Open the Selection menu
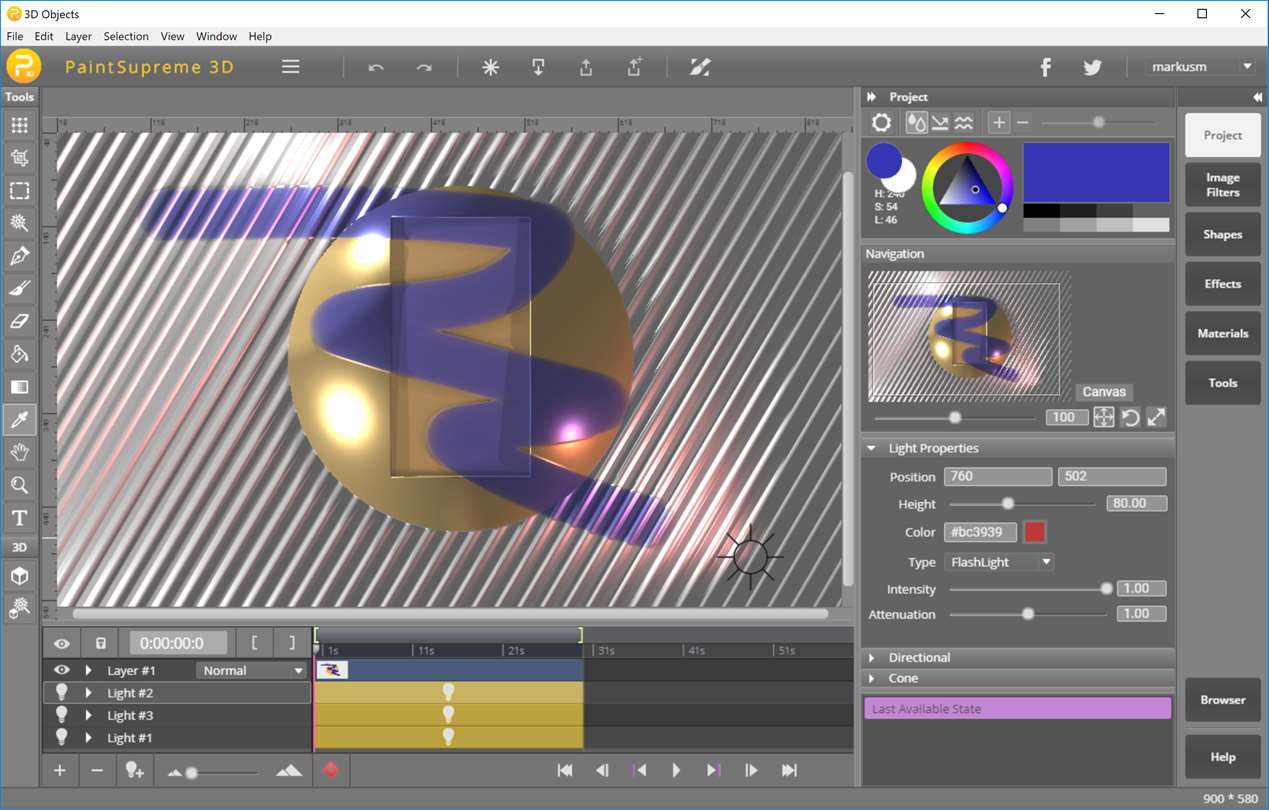Image resolution: width=1269 pixels, height=810 pixels. pyautogui.click(x=126, y=36)
